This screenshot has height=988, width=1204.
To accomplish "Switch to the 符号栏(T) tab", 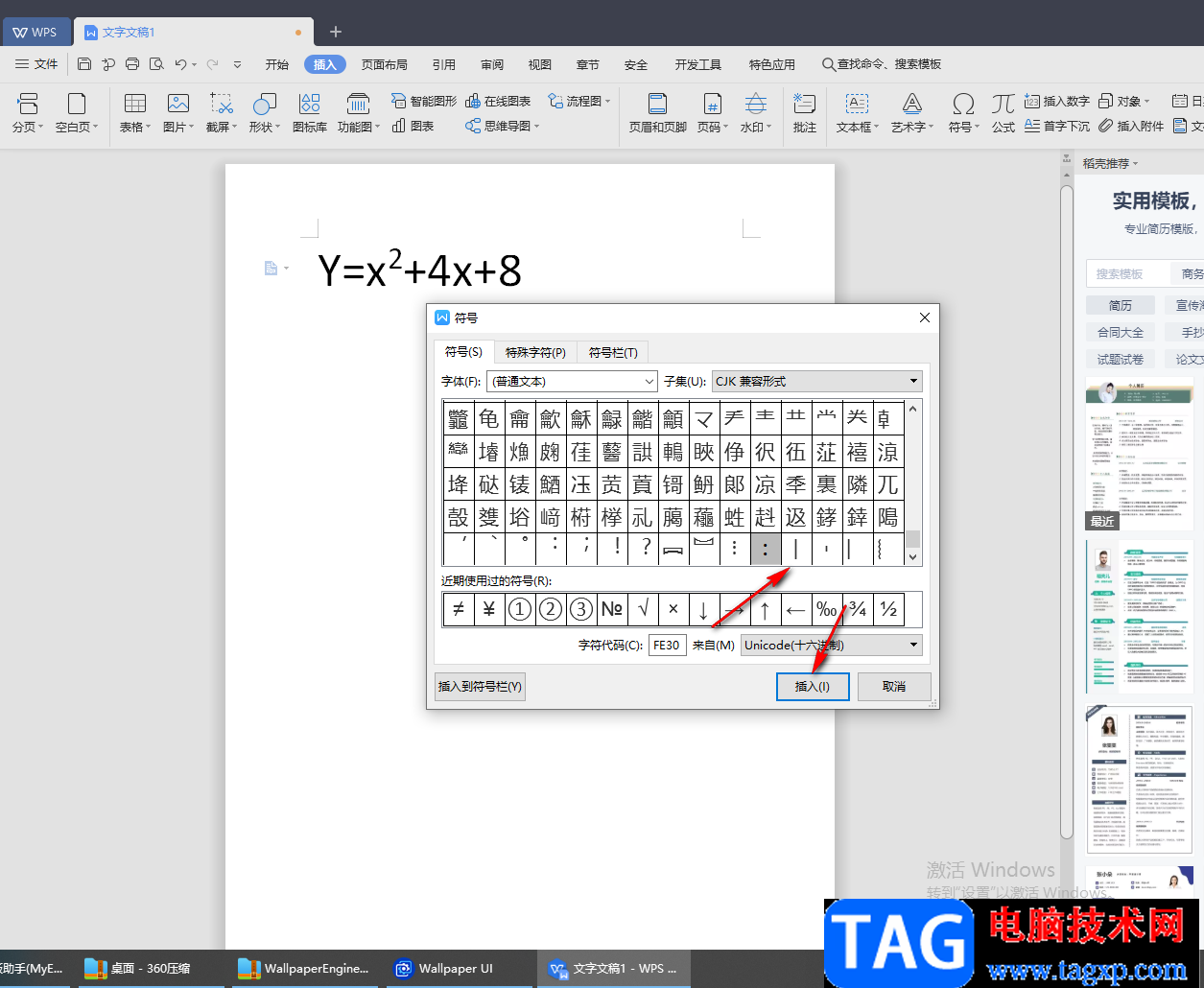I will tap(613, 352).
